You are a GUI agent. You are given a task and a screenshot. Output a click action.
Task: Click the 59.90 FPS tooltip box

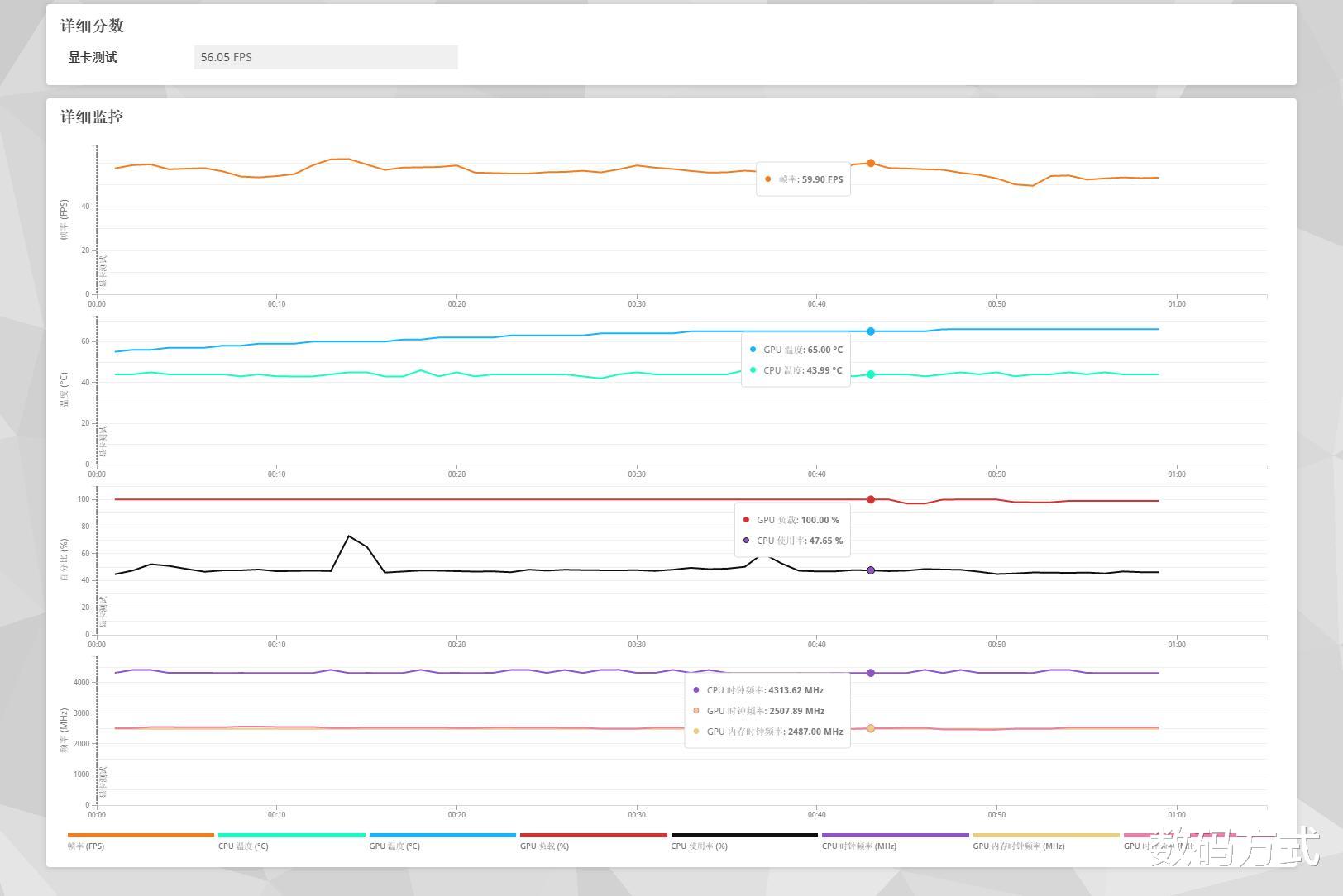(803, 179)
